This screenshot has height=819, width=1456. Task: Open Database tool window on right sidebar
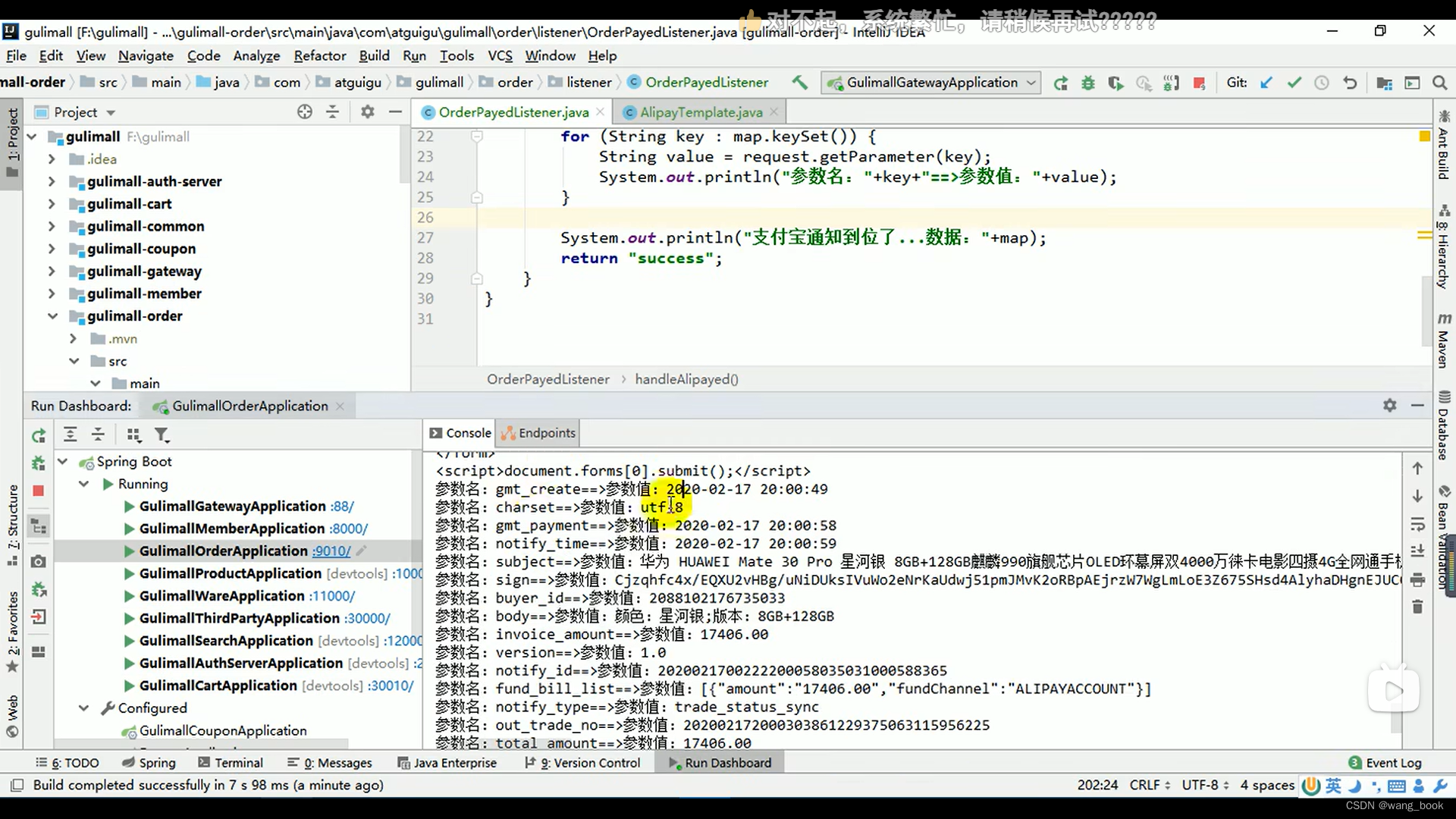click(1444, 425)
